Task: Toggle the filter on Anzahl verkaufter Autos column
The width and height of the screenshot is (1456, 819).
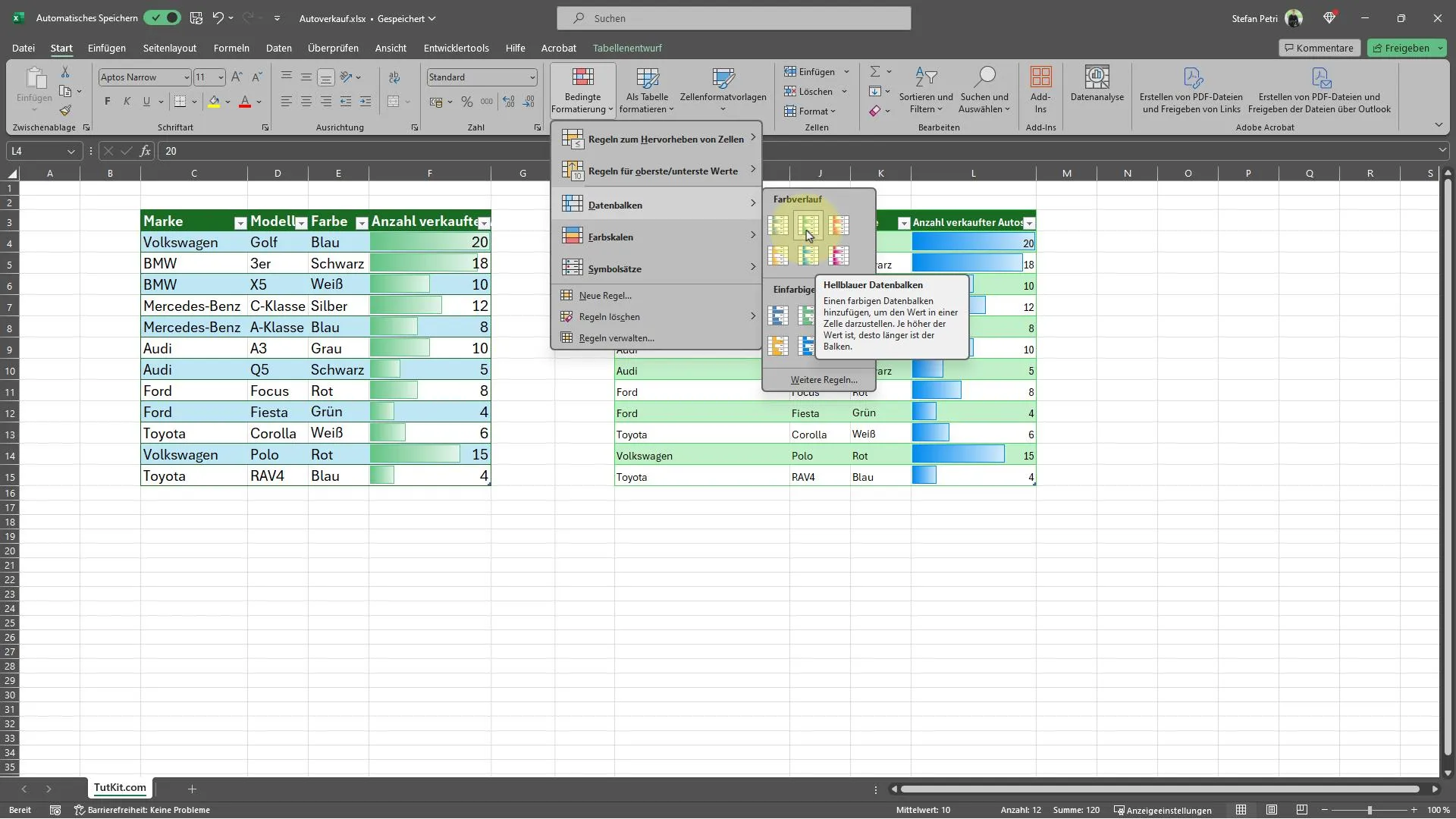Action: coord(1030,222)
